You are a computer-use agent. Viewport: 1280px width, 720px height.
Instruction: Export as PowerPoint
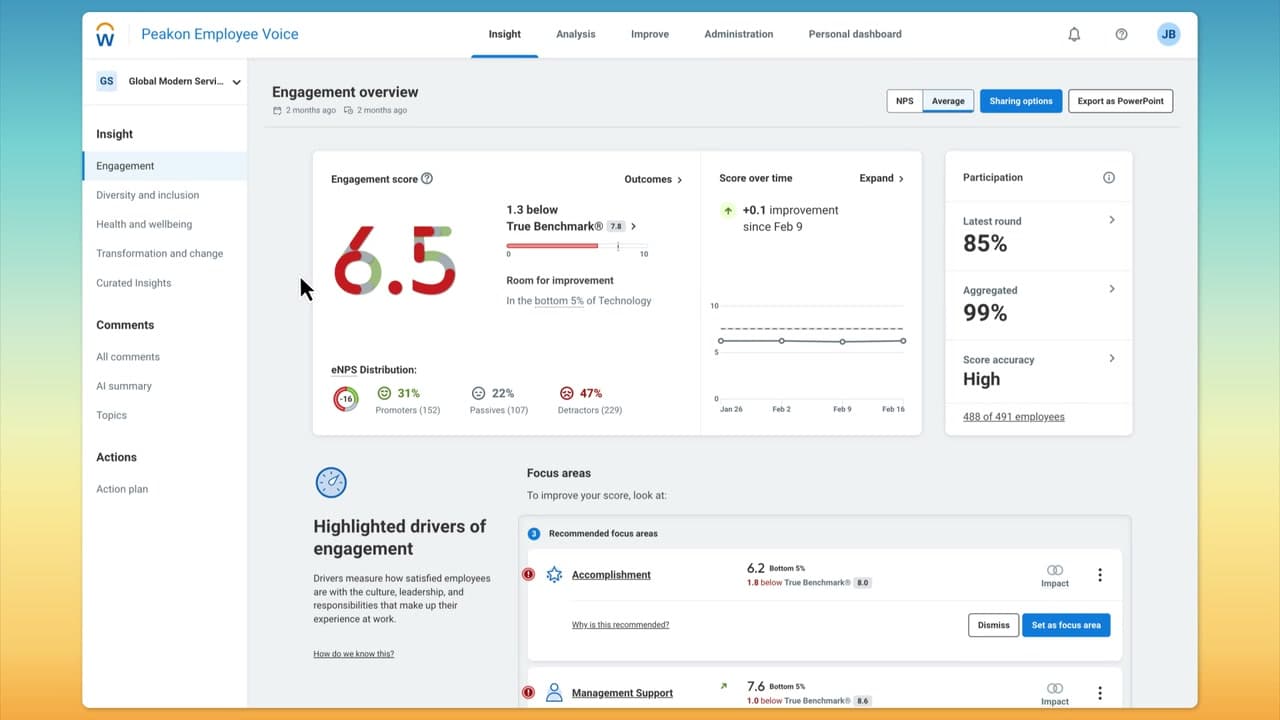click(x=1120, y=101)
